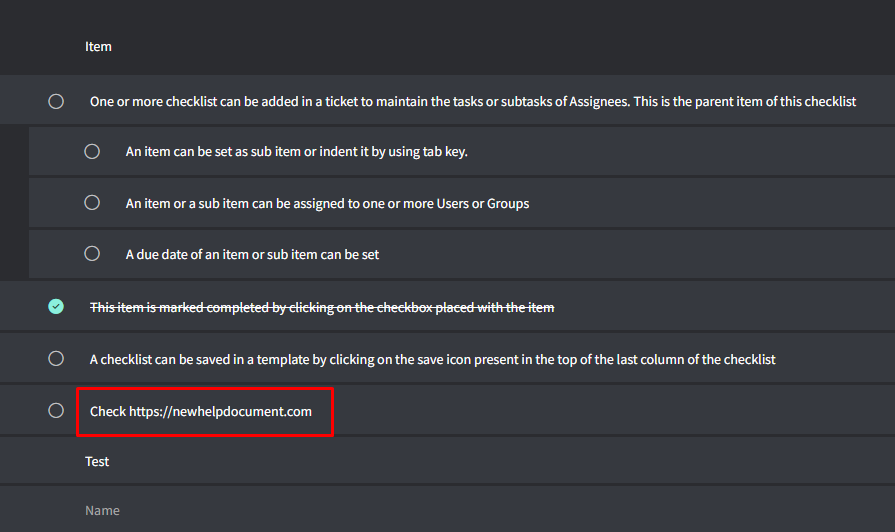Viewport: 895px width, 532px height.
Task: Click the 'Item' column header
Action: point(98,47)
